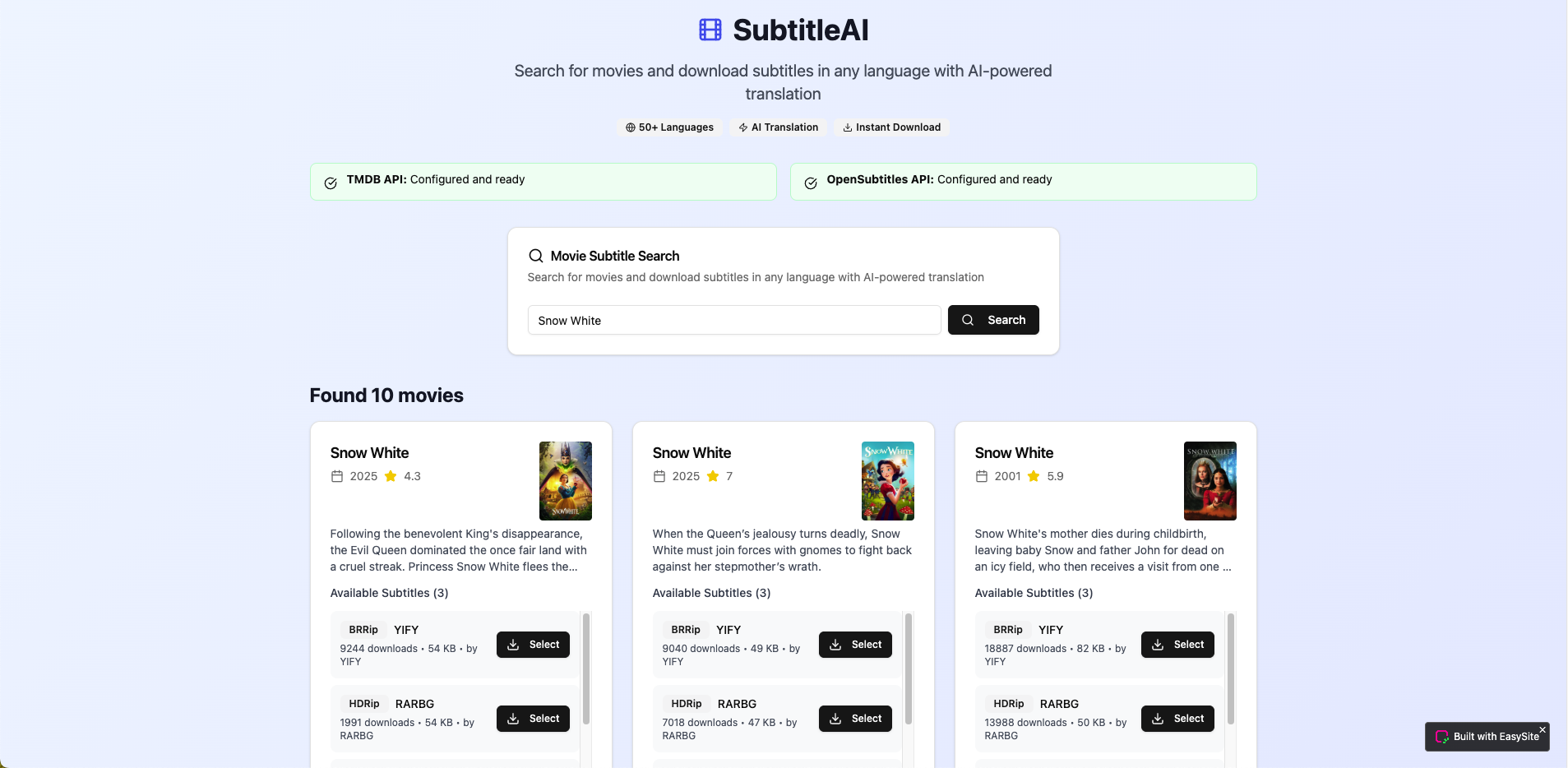Select the 7018-download RARBG HDRip subtitle

click(x=855, y=719)
